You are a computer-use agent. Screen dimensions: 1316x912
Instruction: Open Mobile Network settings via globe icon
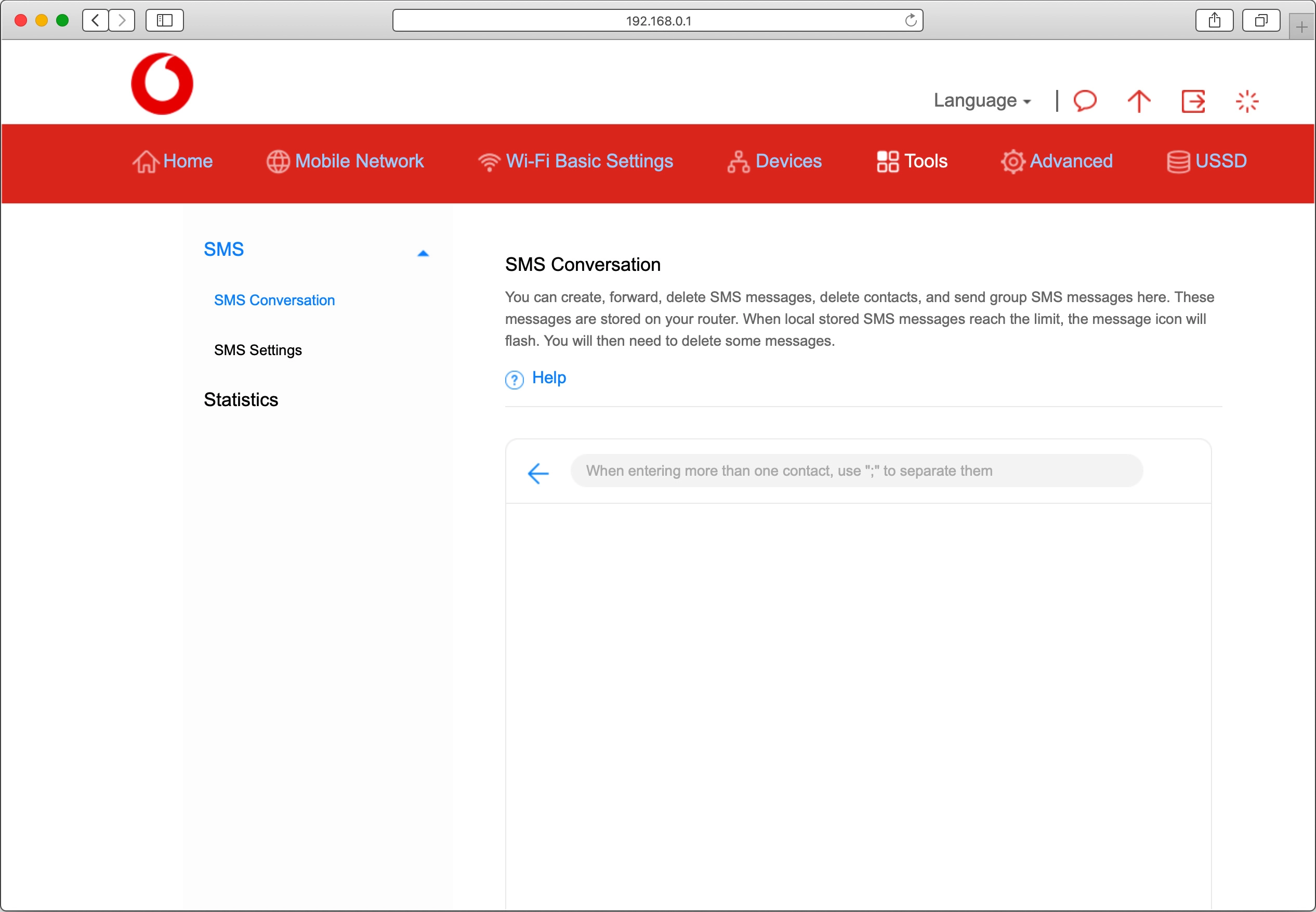click(278, 162)
